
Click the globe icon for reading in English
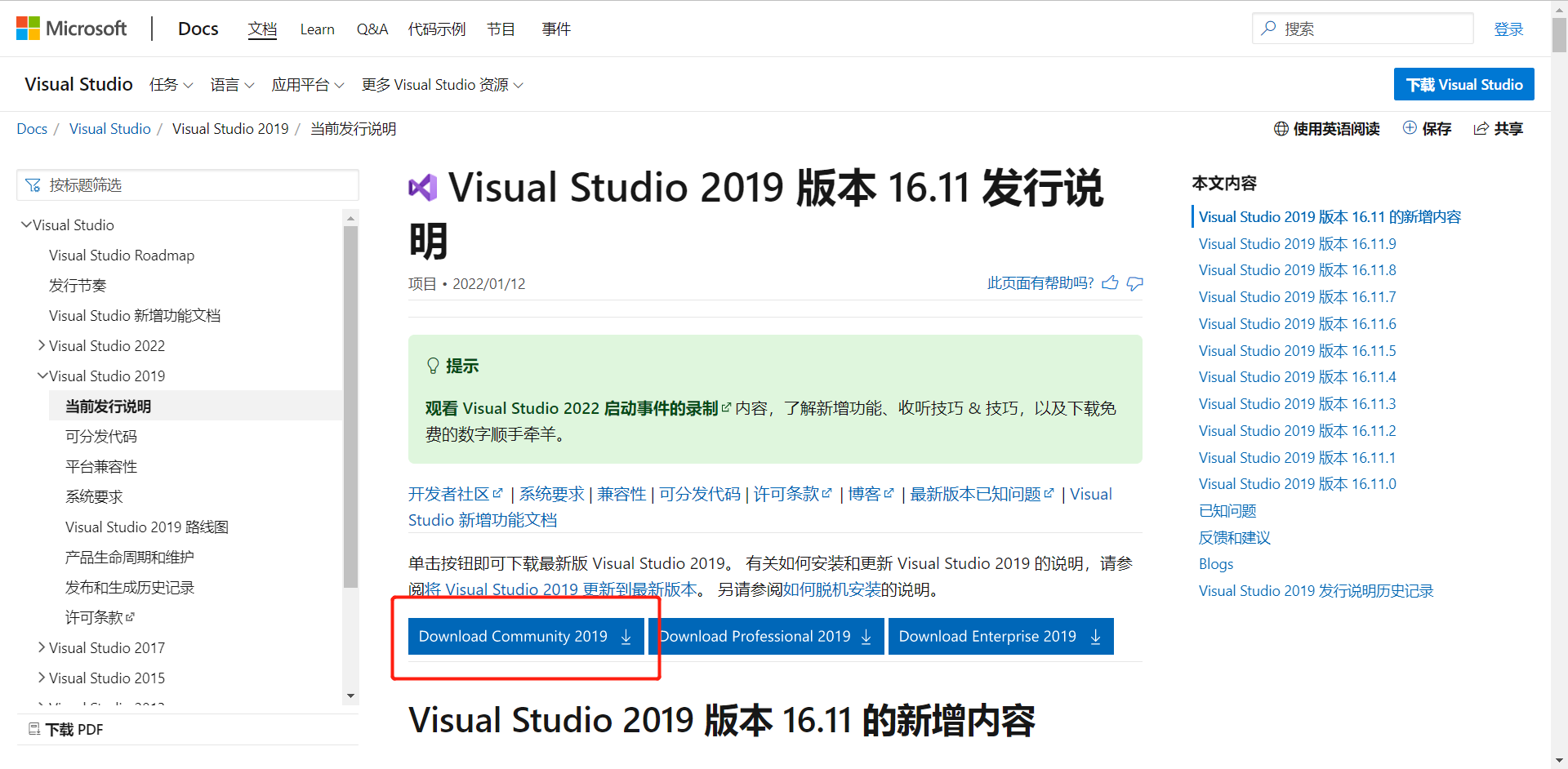click(1281, 129)
